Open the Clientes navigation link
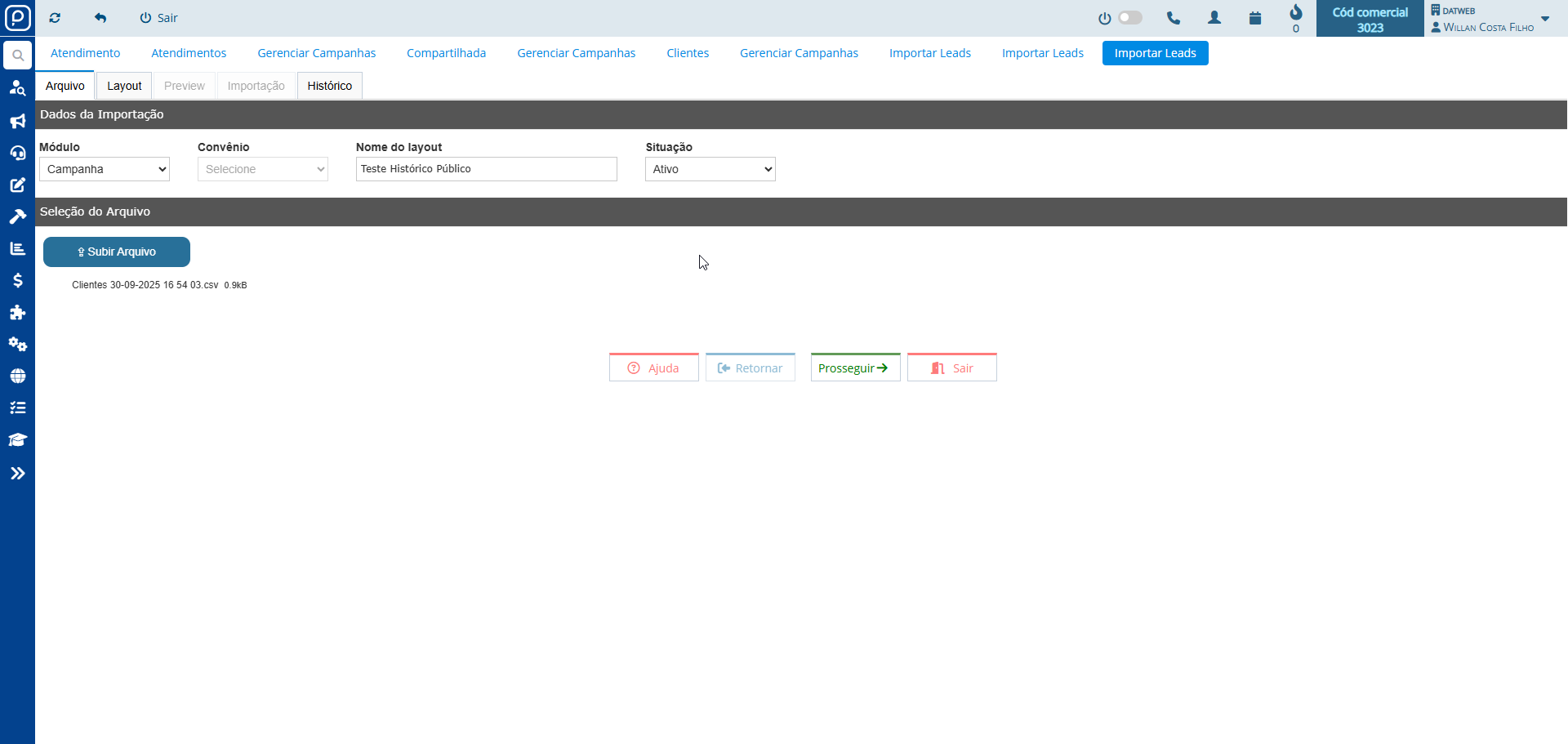This screenshot has height=744, width=1568. coord(688,53)
